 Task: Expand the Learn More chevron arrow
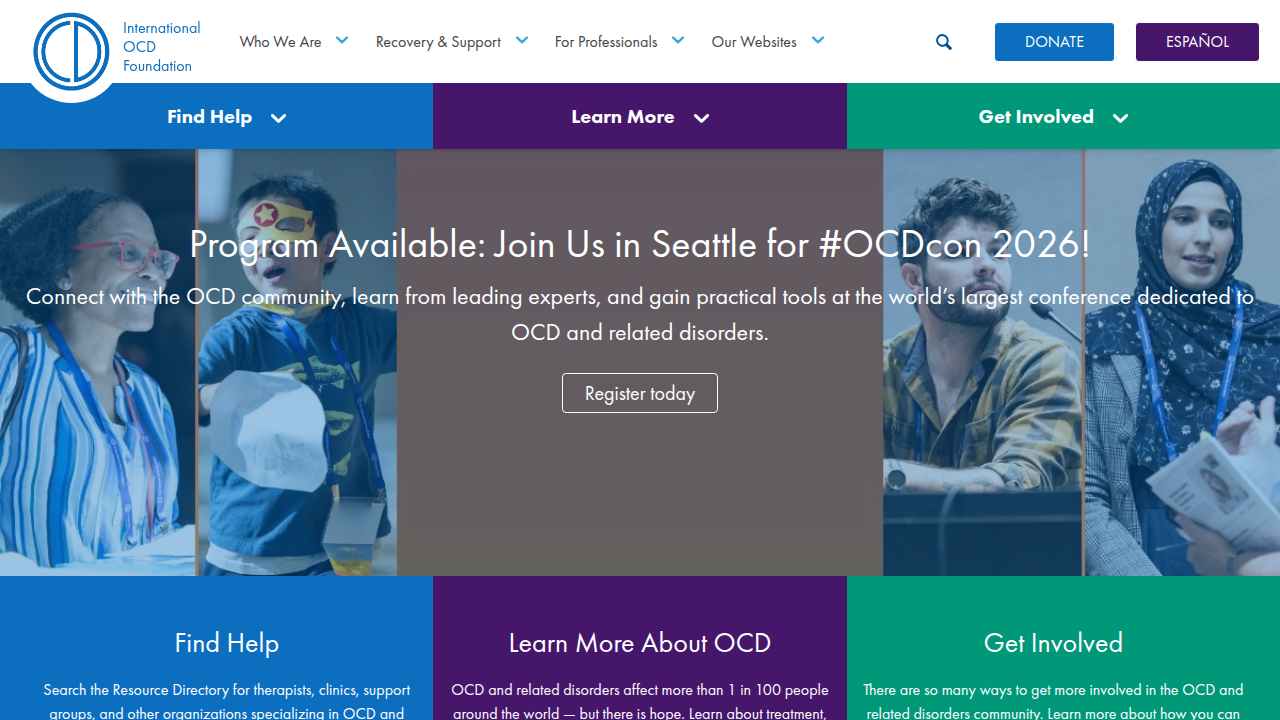point(702,118)
